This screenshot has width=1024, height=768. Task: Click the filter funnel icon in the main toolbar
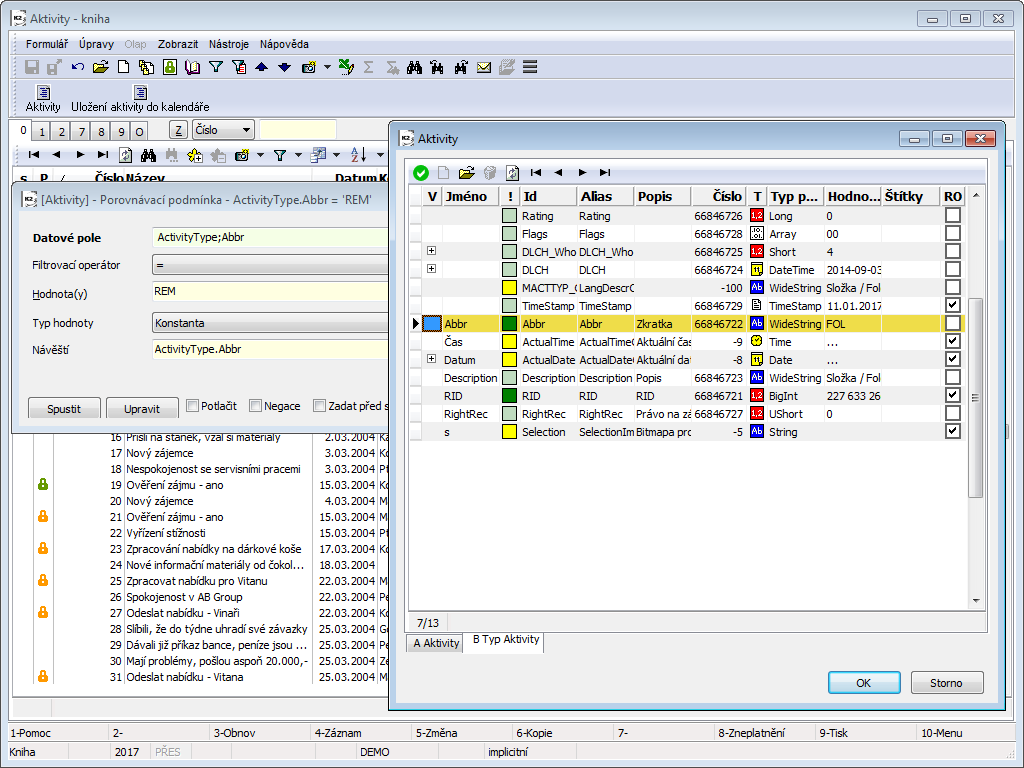215,67
